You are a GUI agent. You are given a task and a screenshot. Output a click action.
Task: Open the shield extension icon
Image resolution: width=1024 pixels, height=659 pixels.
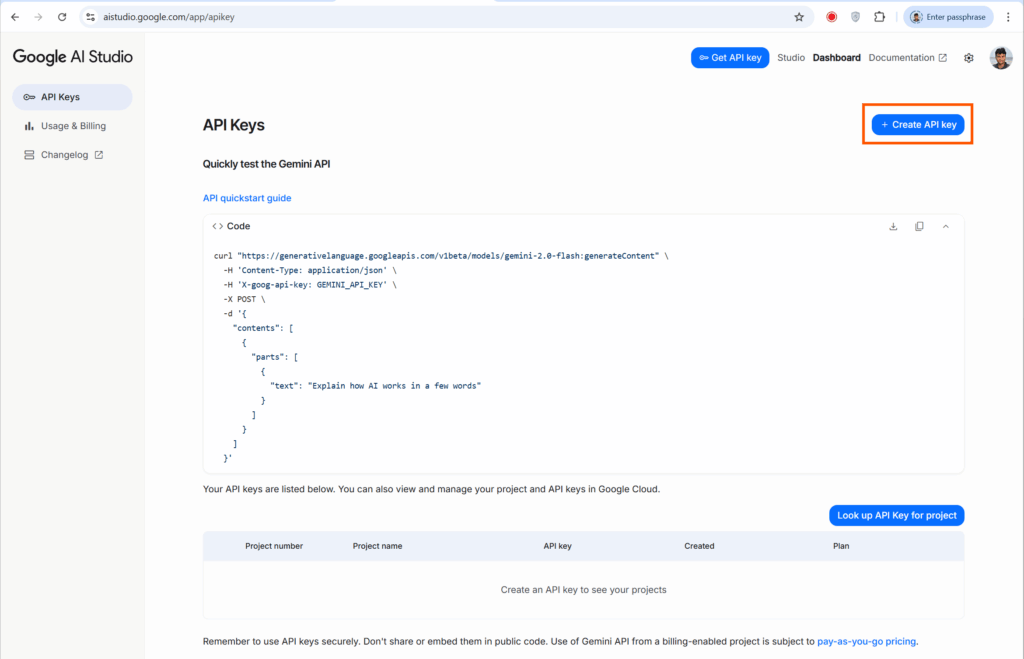[x=856, y=17]
